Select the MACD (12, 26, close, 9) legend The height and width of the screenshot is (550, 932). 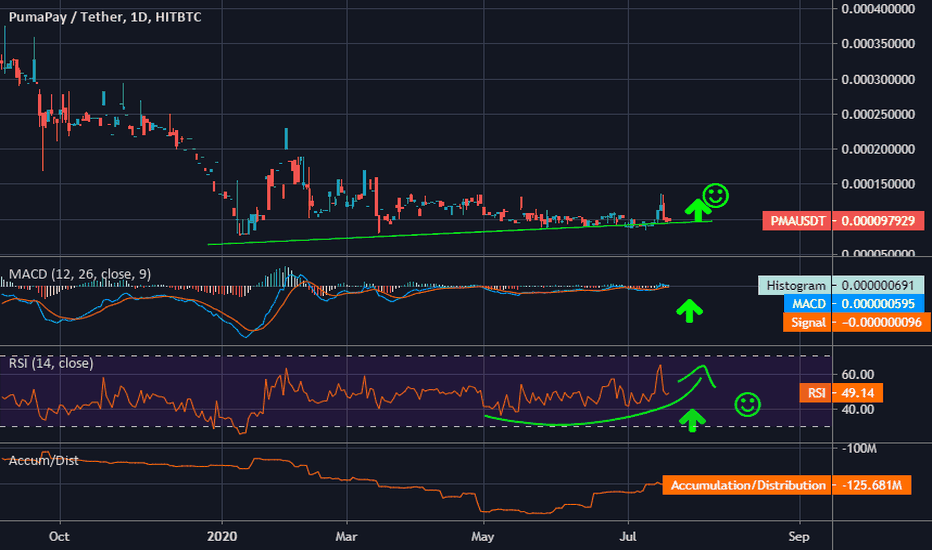point(80,274)
